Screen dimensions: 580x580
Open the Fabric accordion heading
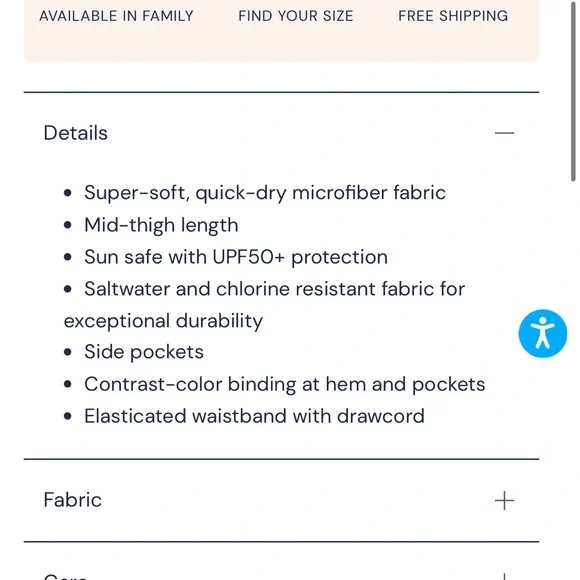click(x=72, y=500)
